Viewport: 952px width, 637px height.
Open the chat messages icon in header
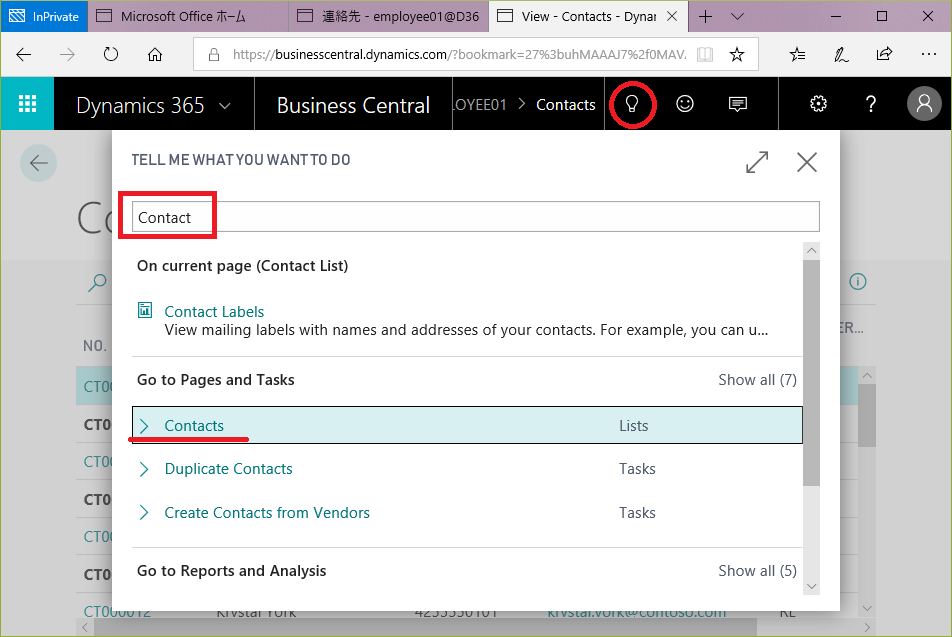pos(738,104)
